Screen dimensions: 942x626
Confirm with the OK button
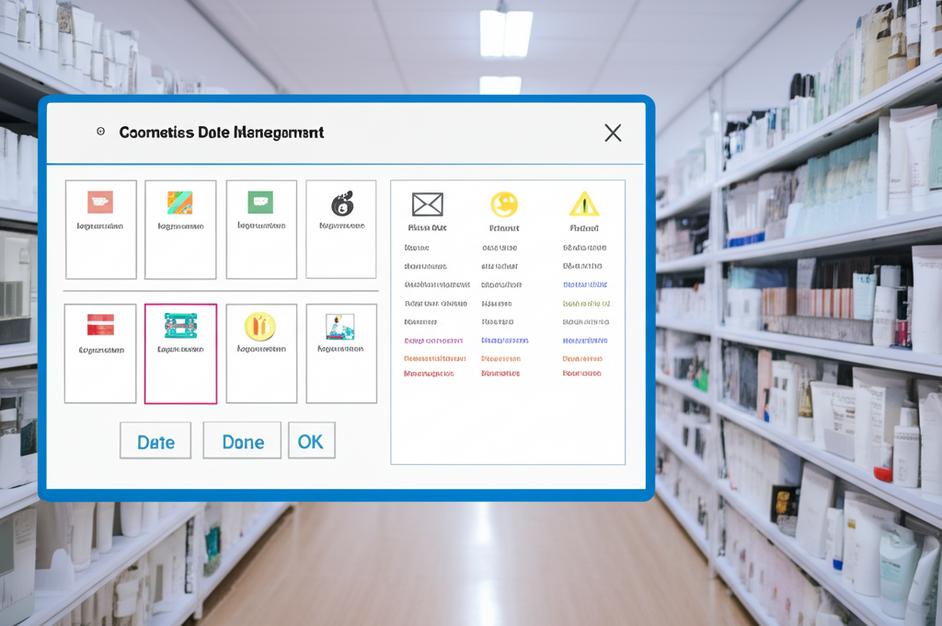click(x=311, y=441)
